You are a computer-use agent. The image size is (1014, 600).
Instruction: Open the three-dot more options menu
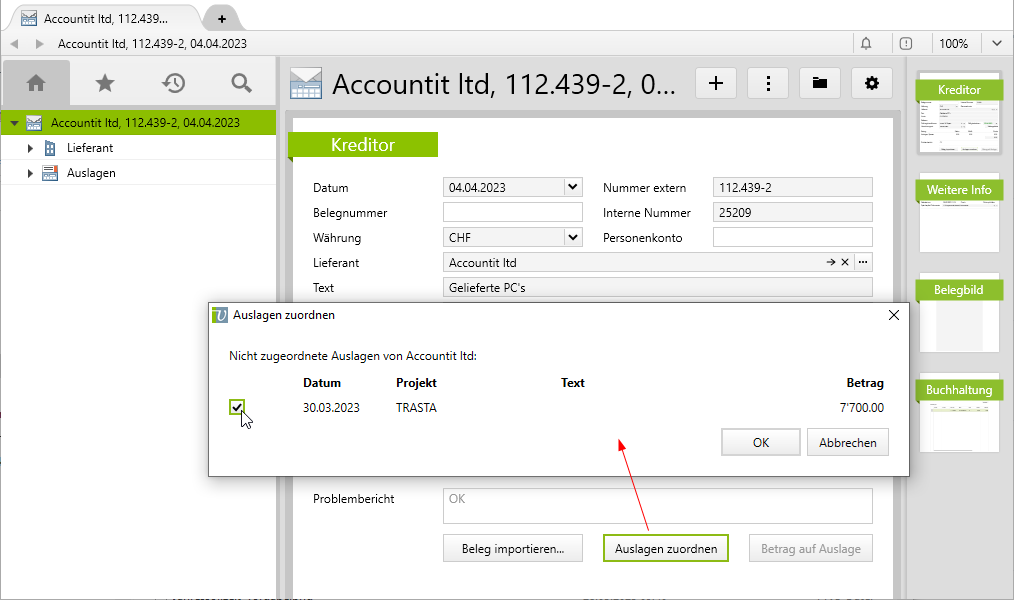(768, 84)
